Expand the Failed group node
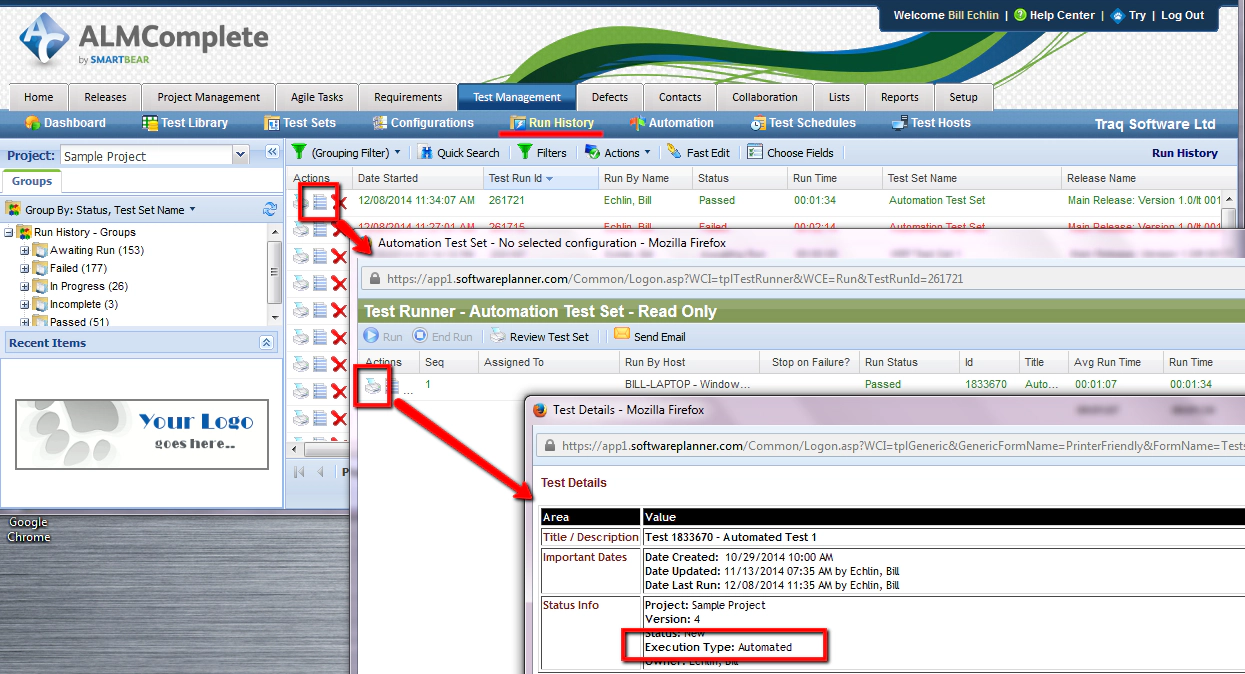Image resolution: width=1245 pixels, height=674 pixels. (x=25, y=269)
